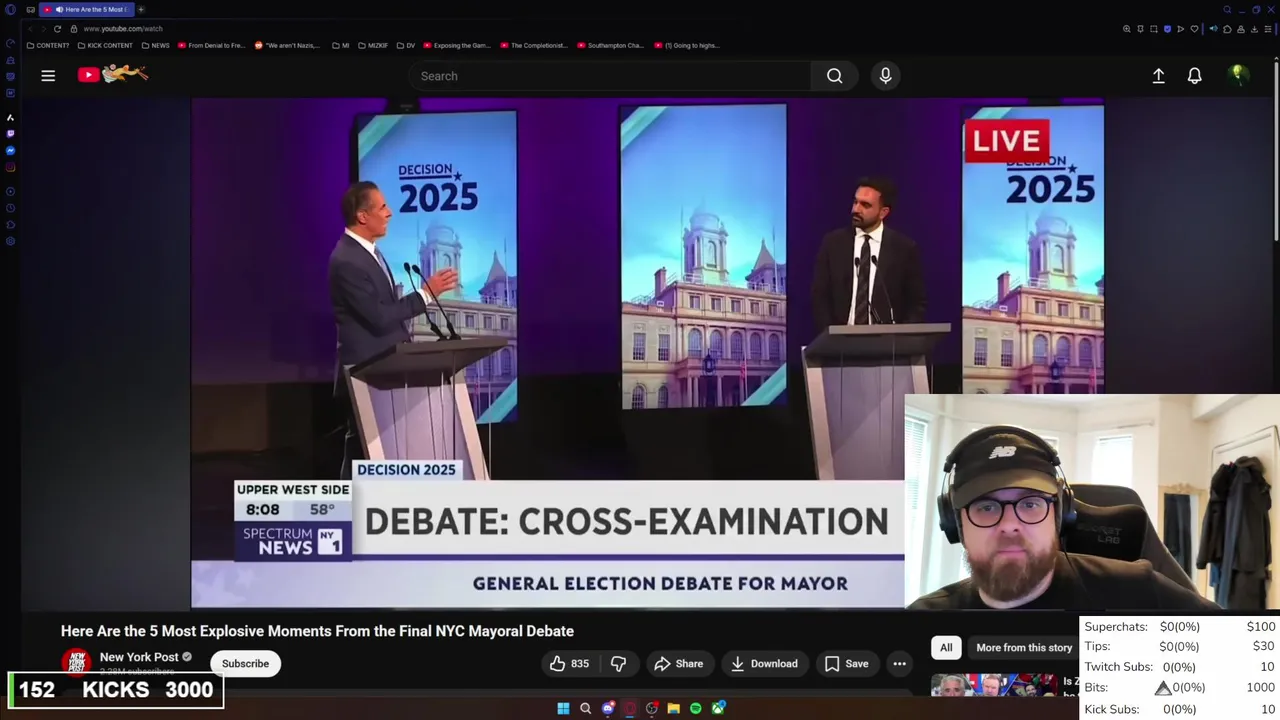This screenshot has width=1280, height=720.
Task: Click the browser zoom magnifier-plus icon
Action: [x=1127, y=29]
